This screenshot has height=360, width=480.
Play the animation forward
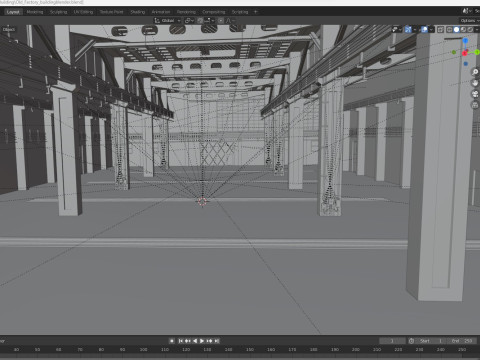tap(202, 341)
